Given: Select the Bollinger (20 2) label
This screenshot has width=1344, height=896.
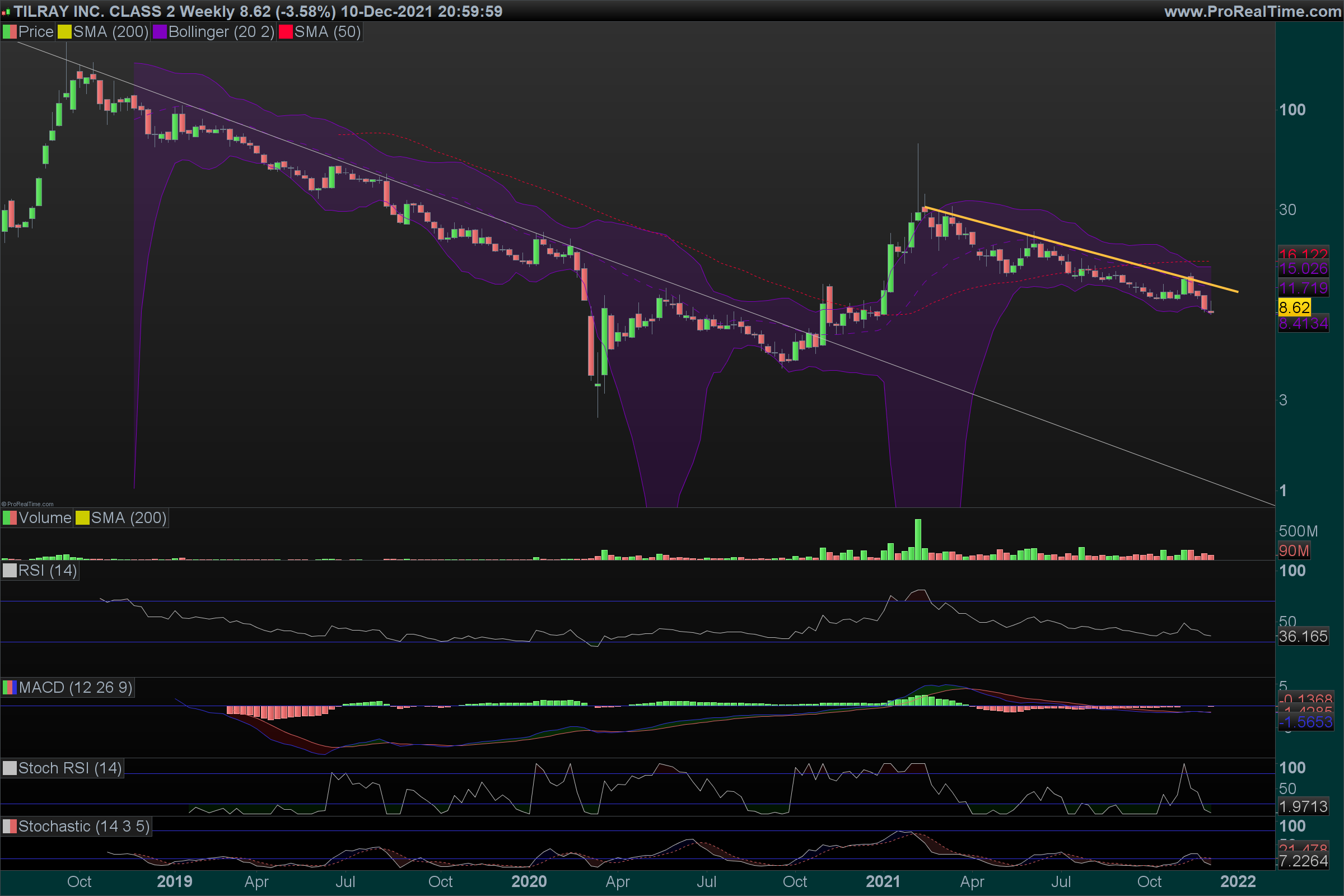Looking at the screenshot, I should [221, 32].
